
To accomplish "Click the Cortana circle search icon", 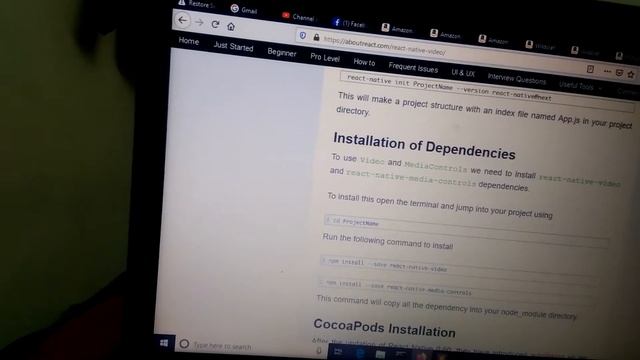I will 184,344.
